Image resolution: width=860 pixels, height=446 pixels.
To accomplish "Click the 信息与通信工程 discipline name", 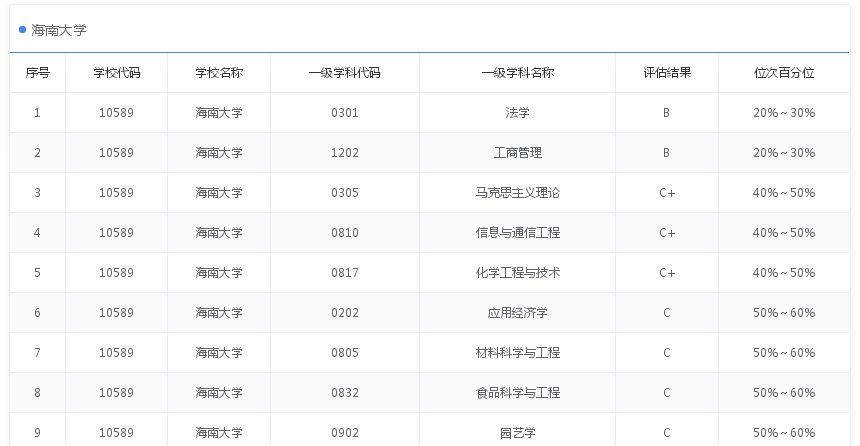I will coord(517,233).
